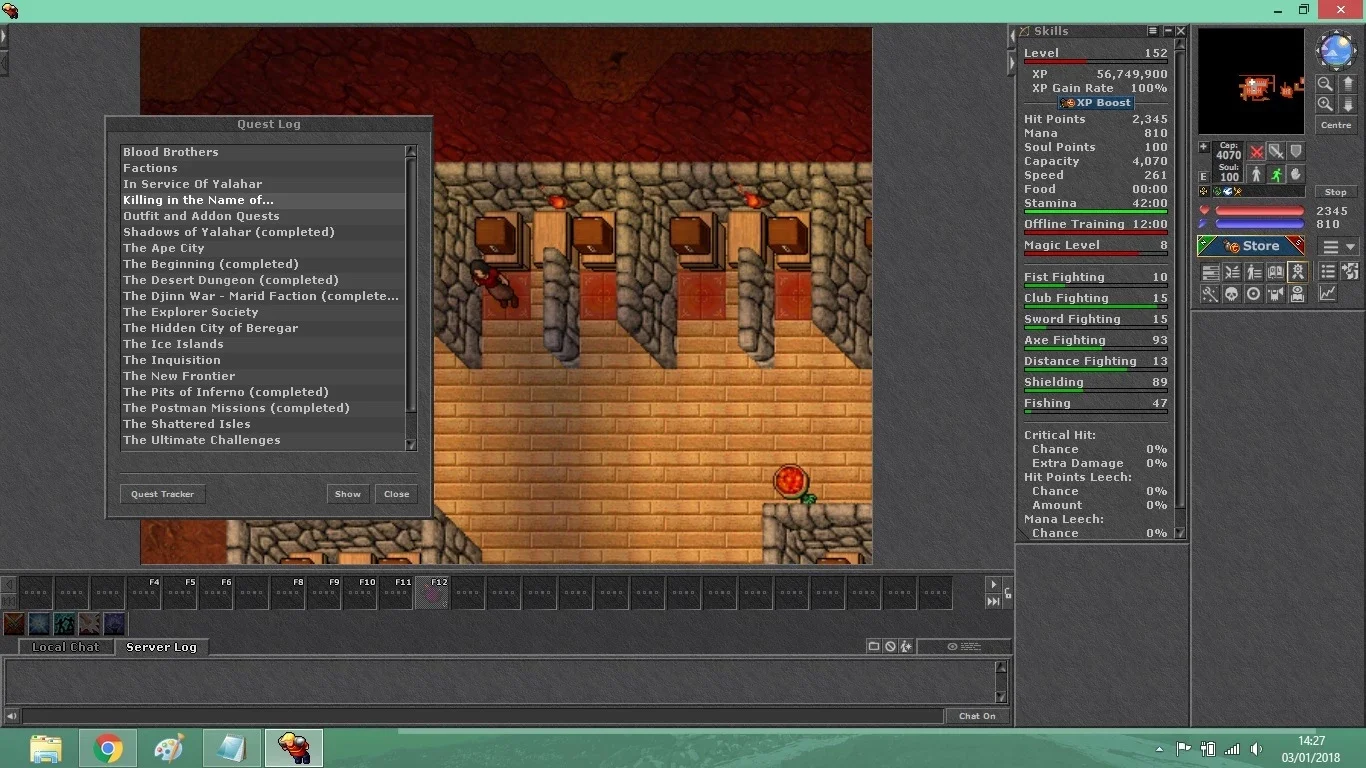Click the round target icon
Viewport: 1366px width, 768px height.
click(x=1254, y=294)
